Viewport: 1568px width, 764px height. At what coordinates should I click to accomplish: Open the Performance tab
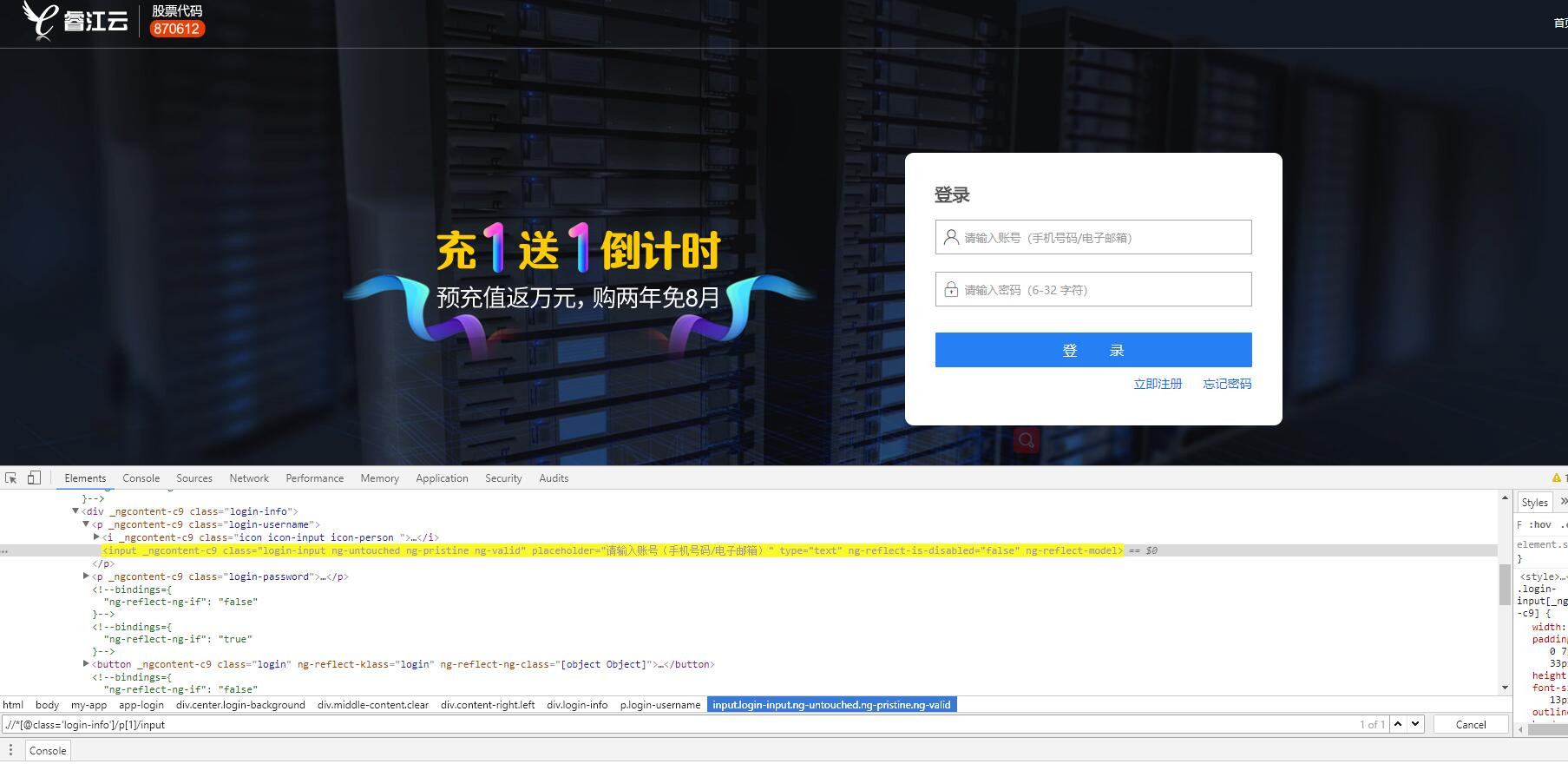(314, 478)
